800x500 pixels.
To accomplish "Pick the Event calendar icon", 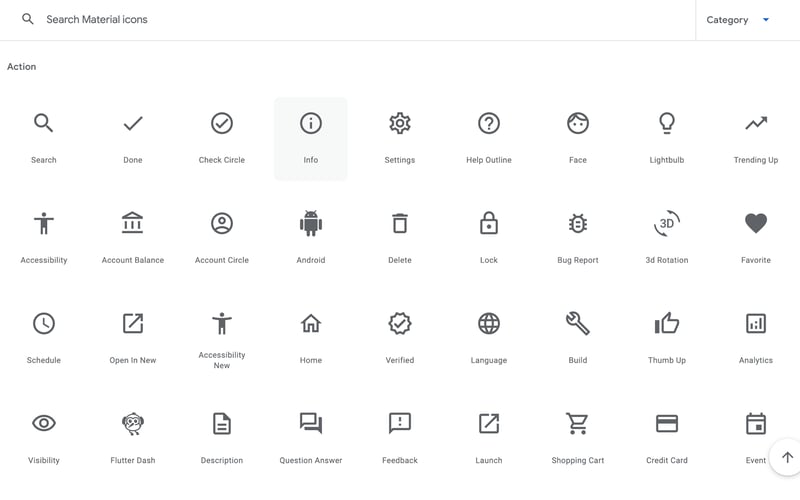I will pyautogui.click(x=756, y=423).
